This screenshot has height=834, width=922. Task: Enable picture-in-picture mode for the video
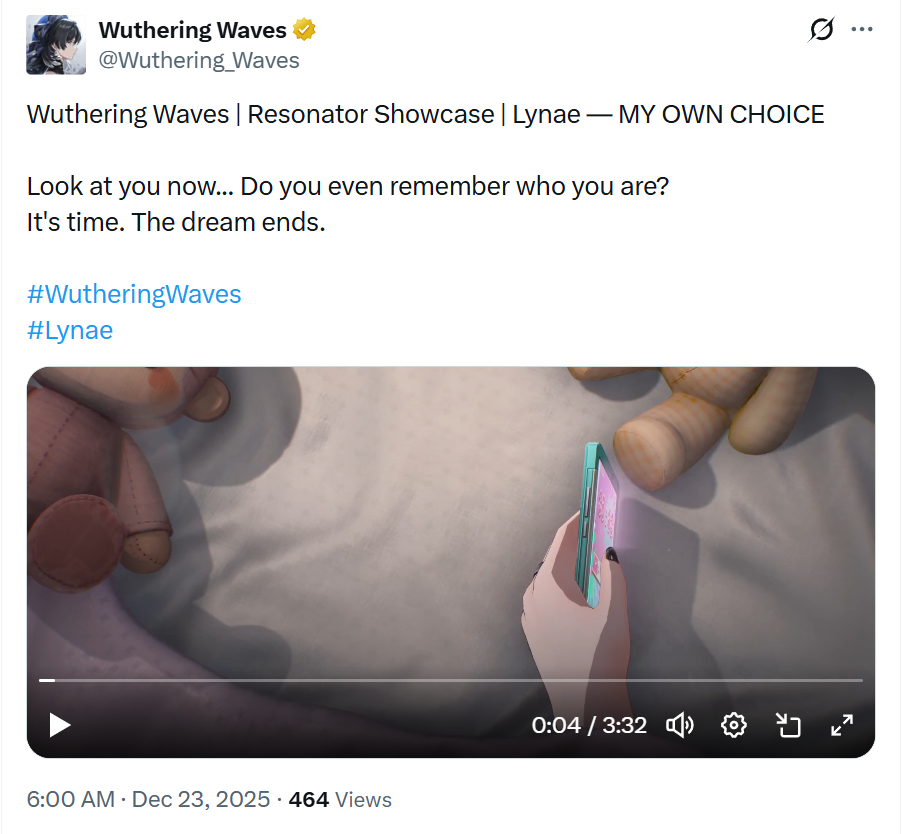[x=789, y=725]
